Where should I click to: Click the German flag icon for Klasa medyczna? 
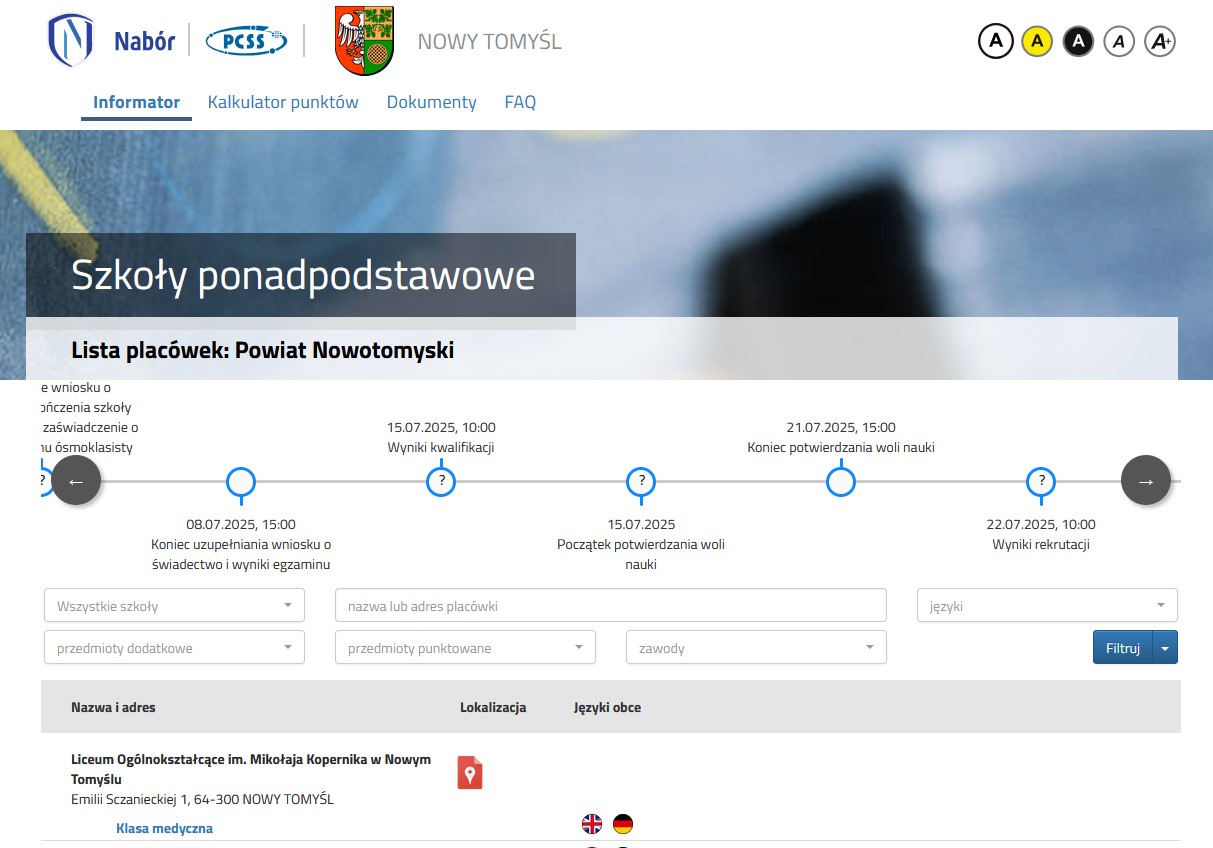(623, 824)
